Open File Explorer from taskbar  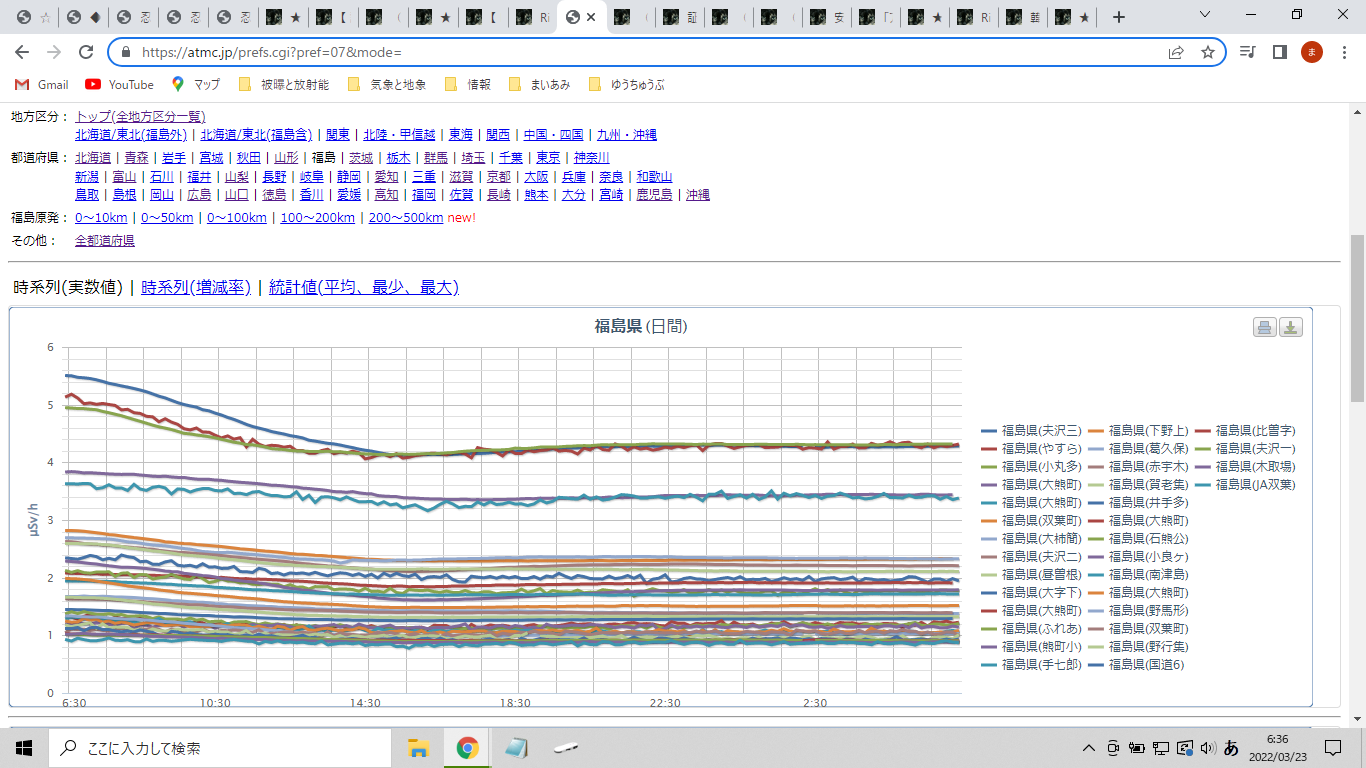(x=419, y=748)
